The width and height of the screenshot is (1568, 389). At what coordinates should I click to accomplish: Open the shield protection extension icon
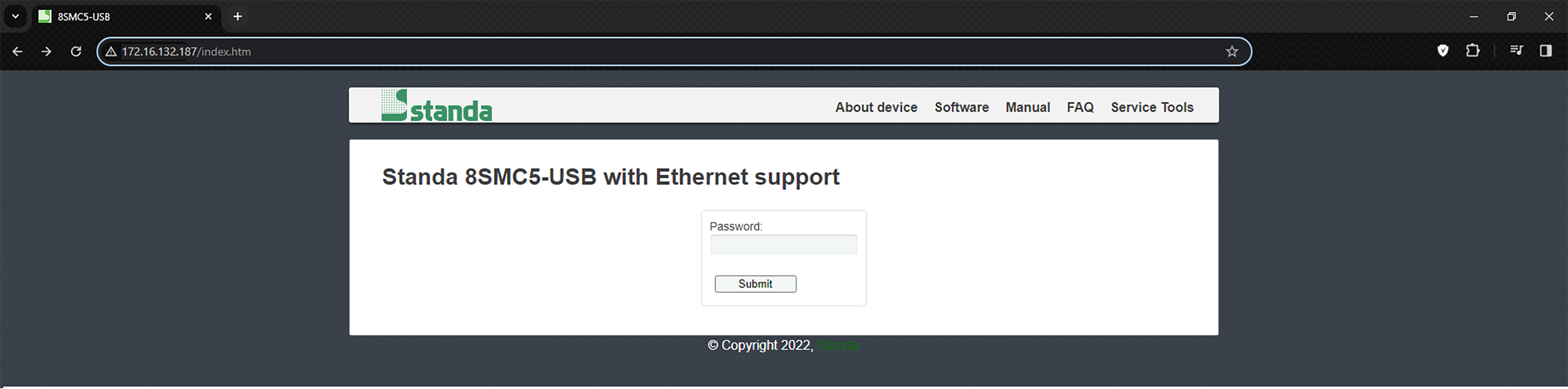[x=1442, y=51]
